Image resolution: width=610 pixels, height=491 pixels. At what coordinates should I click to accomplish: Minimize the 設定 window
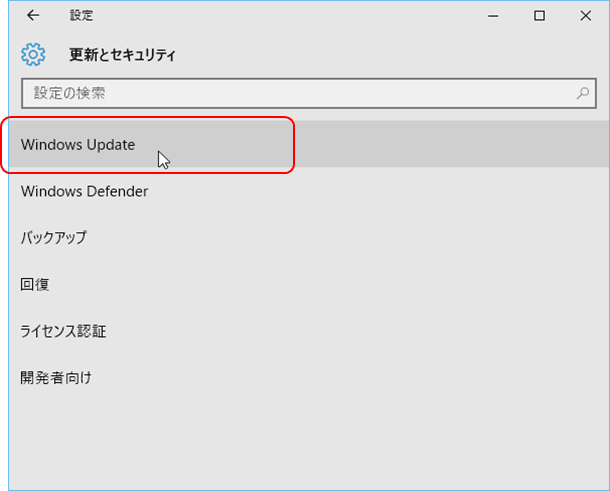[493, 16]
